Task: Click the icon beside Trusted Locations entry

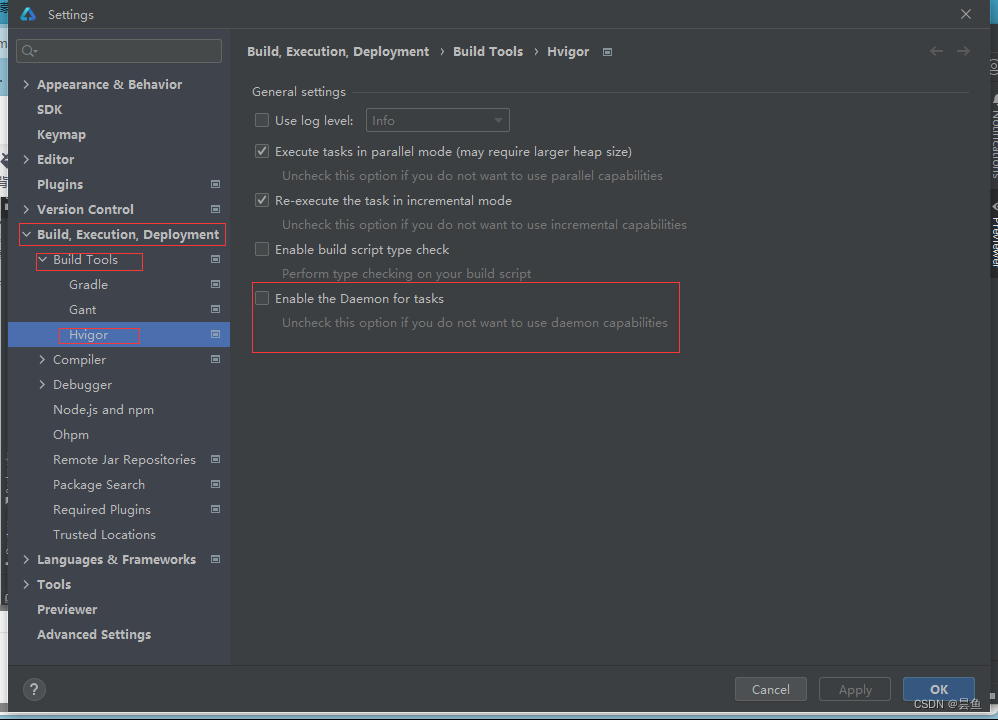Action: (214, 534)
